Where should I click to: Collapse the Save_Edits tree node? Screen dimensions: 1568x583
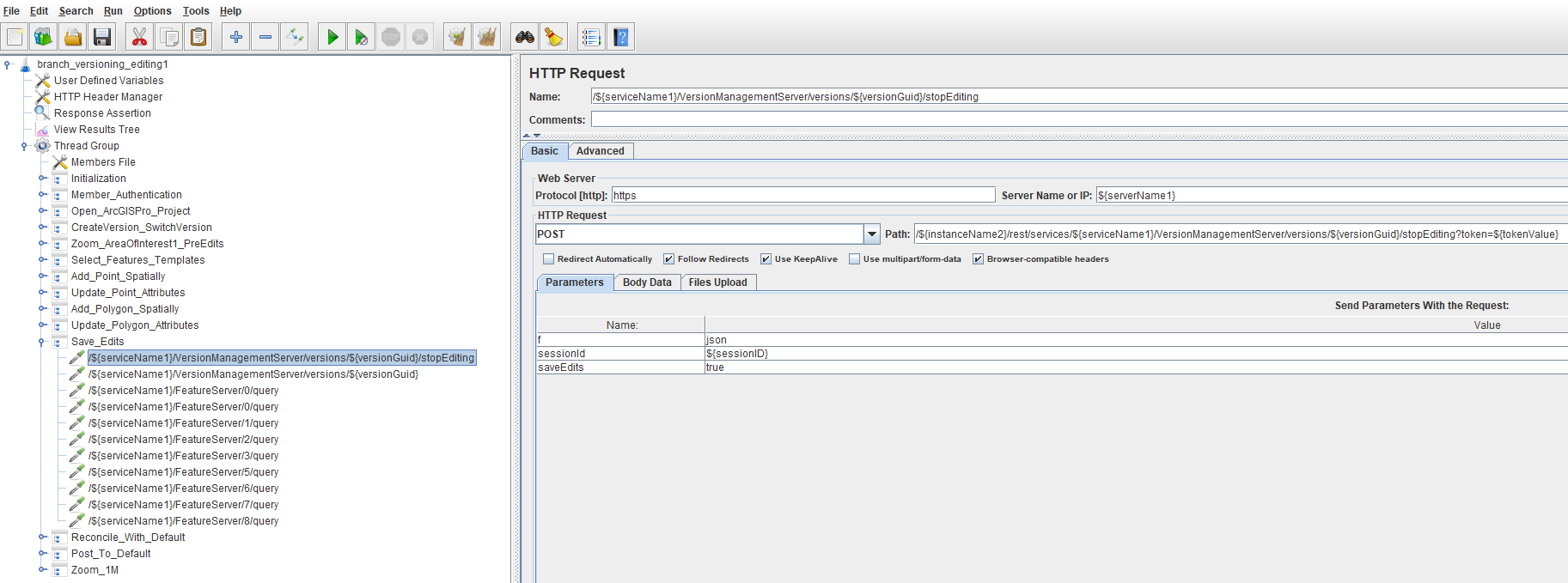pyautogui.click(x=42, y=342)
